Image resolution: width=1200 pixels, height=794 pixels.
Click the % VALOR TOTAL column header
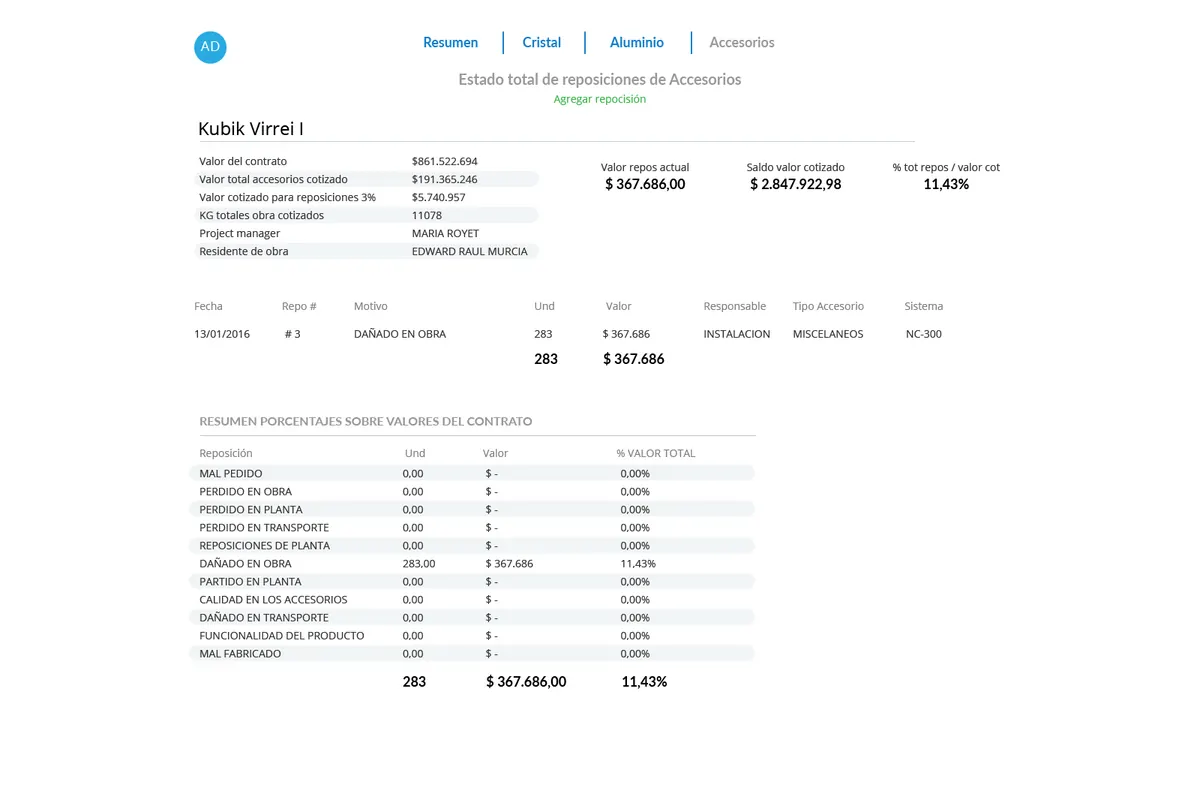pos(656,453)
